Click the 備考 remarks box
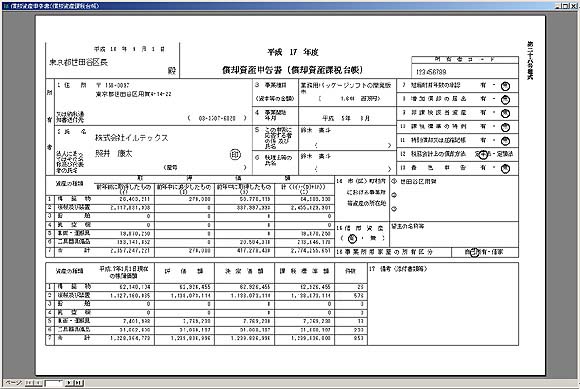580x389 pixels. tap(443, 304)
